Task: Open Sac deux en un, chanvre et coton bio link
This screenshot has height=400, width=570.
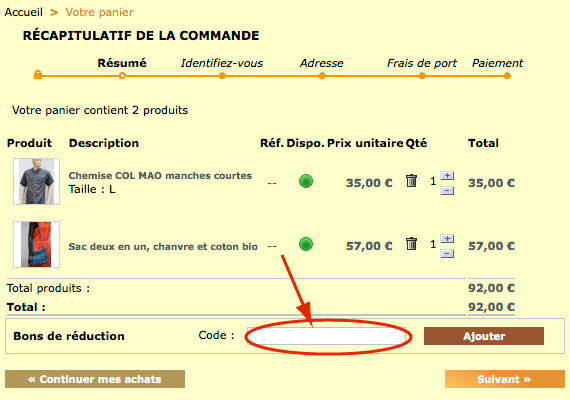Action: click(163, 247)
